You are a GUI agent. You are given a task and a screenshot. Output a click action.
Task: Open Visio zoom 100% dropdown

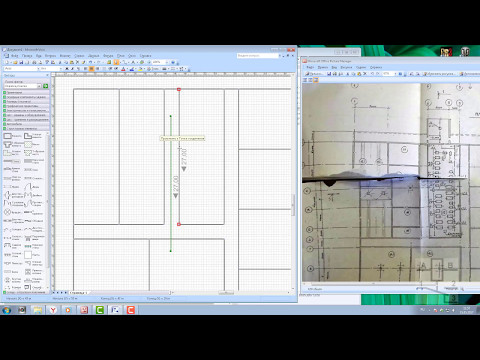click(167, 62)
